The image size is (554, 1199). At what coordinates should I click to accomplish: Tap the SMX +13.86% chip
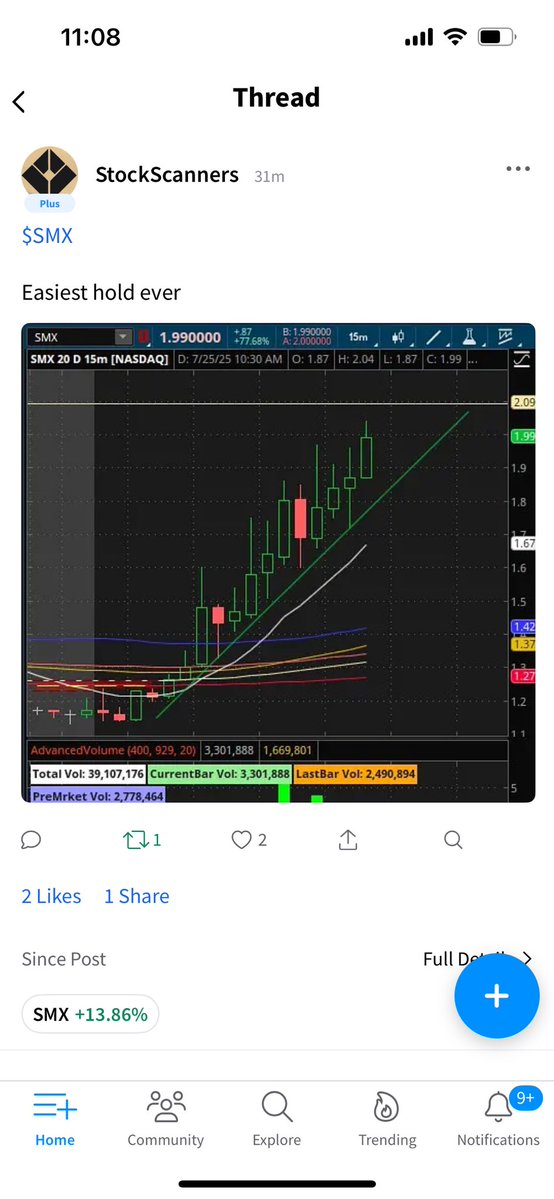coord(90,1015)
